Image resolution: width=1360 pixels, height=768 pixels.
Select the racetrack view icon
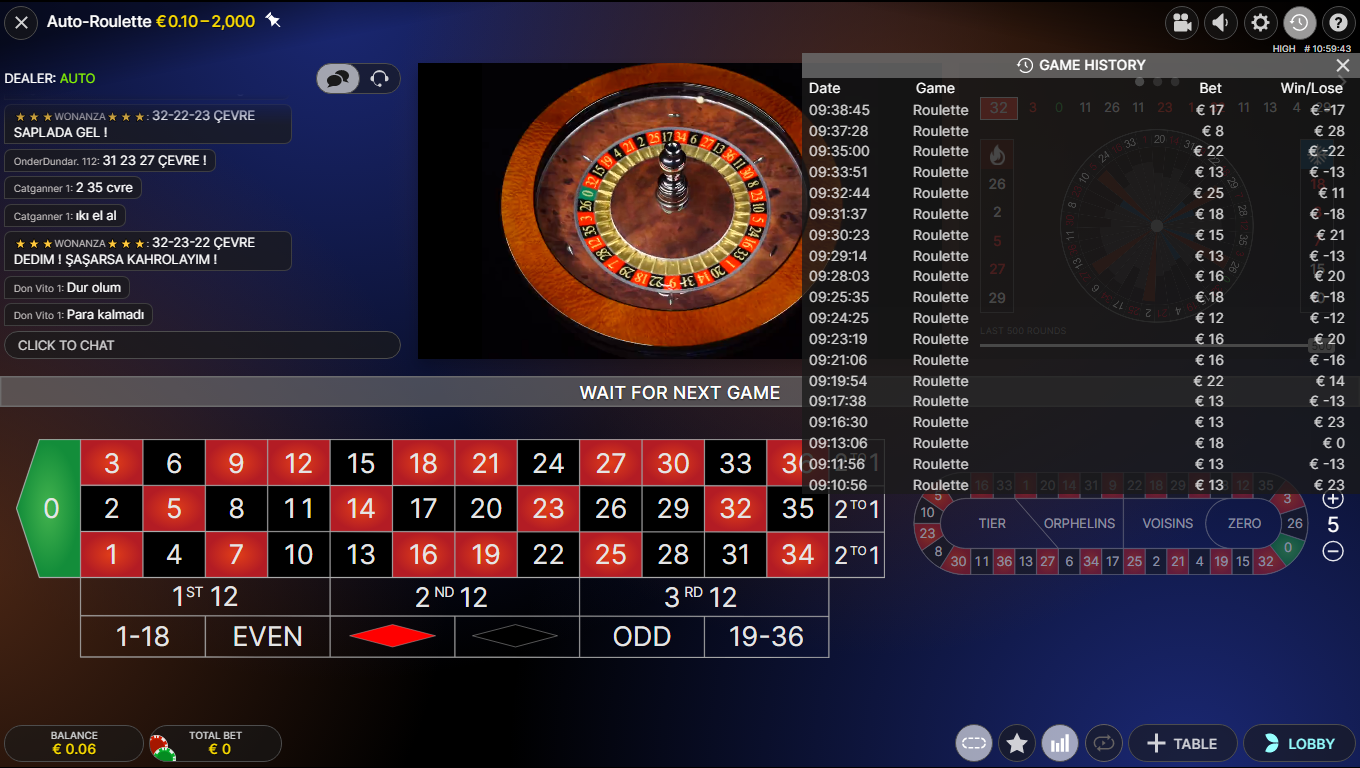click(973, 743)
